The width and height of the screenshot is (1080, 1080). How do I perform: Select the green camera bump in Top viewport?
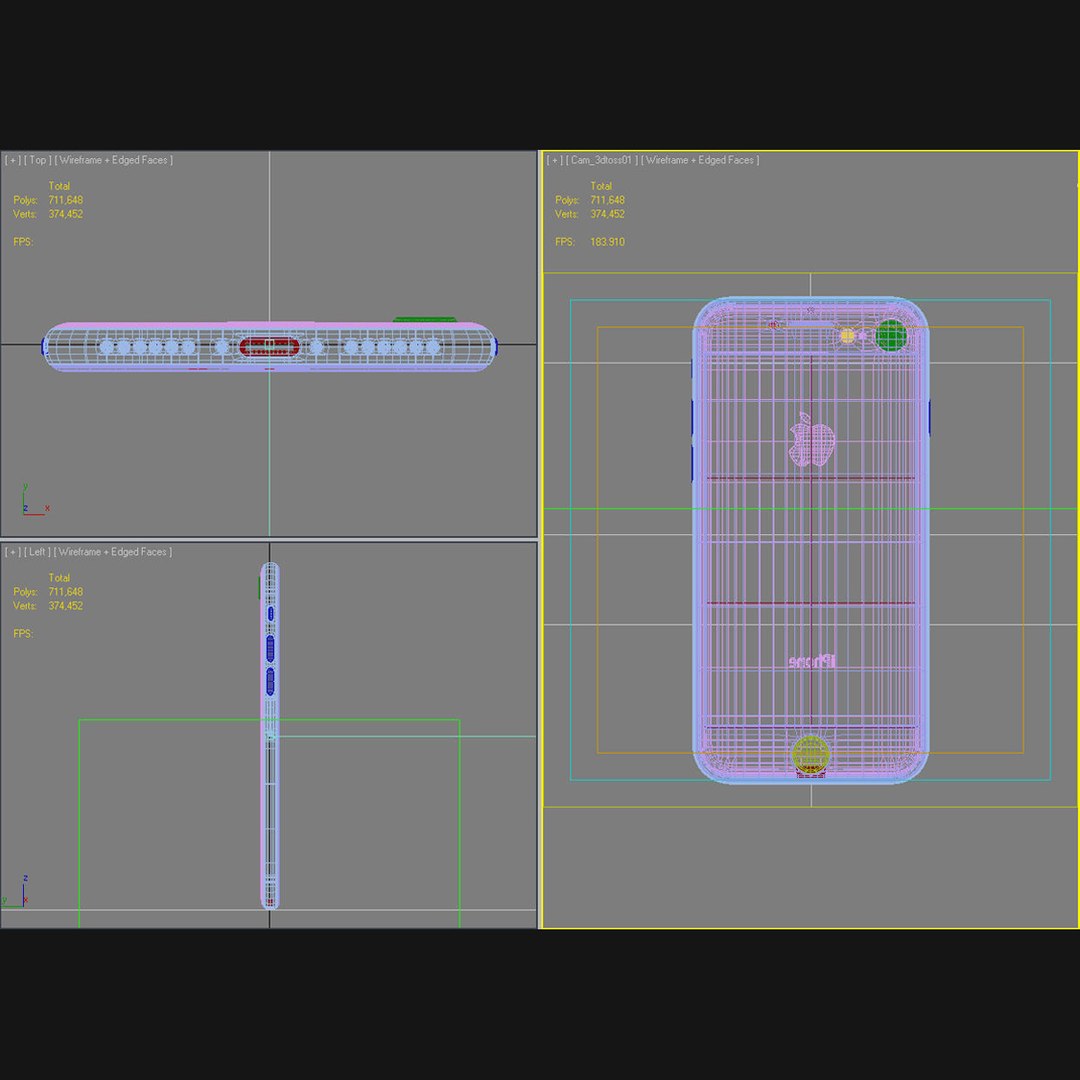(425, 320)
